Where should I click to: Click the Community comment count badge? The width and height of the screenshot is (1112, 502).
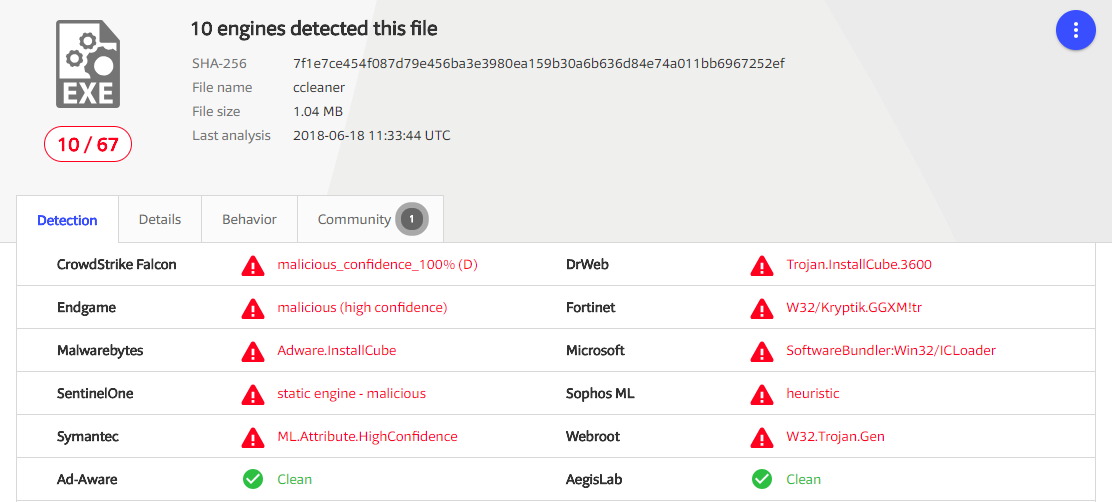412,219
